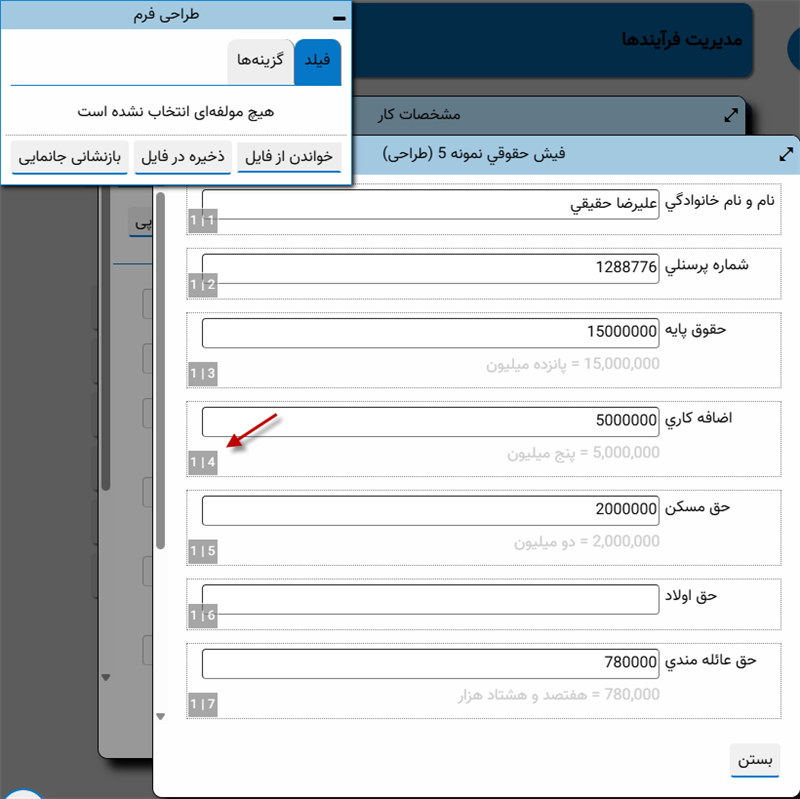Click the 1|7 badge of حق عائله مندي
The height and width of the screenshot is (799, 800).
tap(202, 704)
